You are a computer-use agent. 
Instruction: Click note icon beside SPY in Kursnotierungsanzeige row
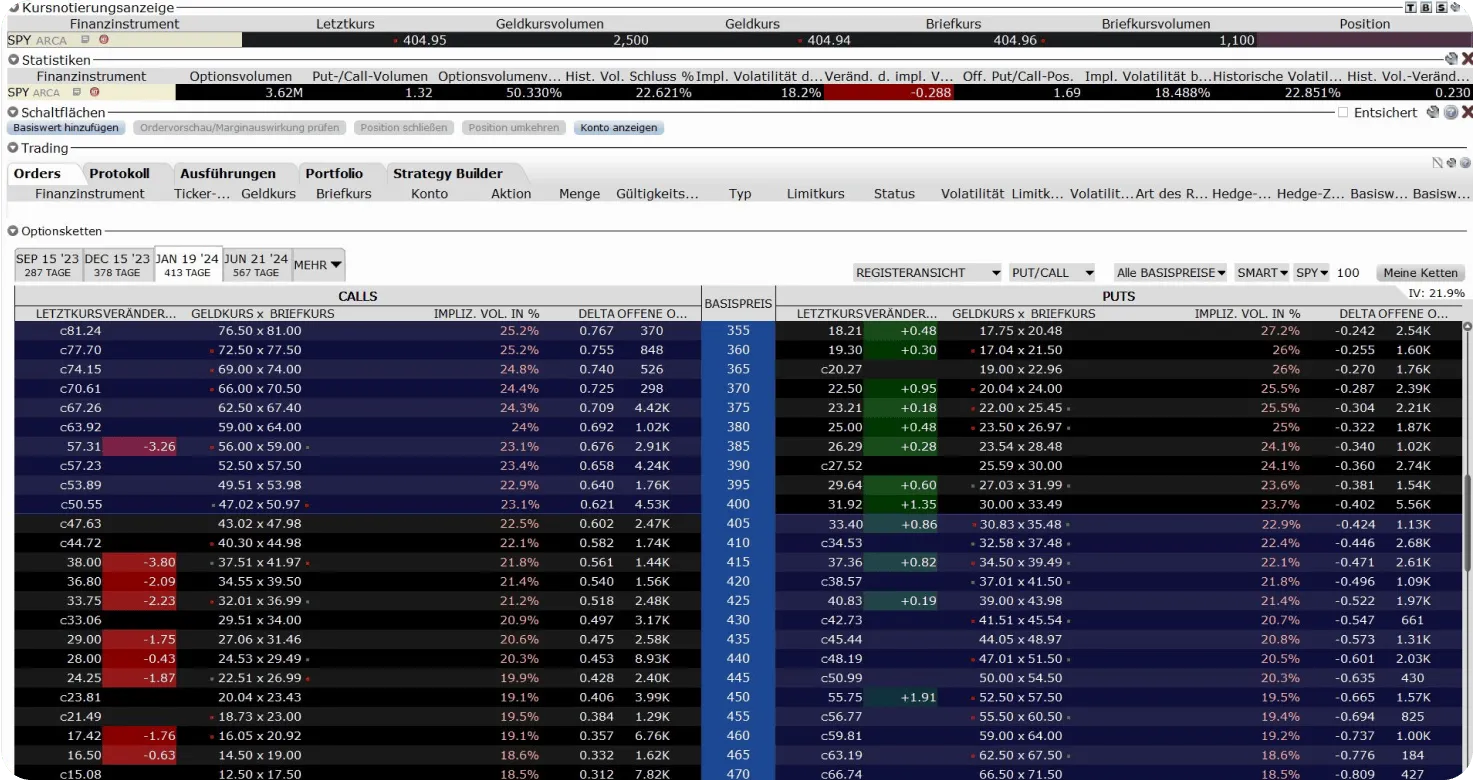pos(85,40)
